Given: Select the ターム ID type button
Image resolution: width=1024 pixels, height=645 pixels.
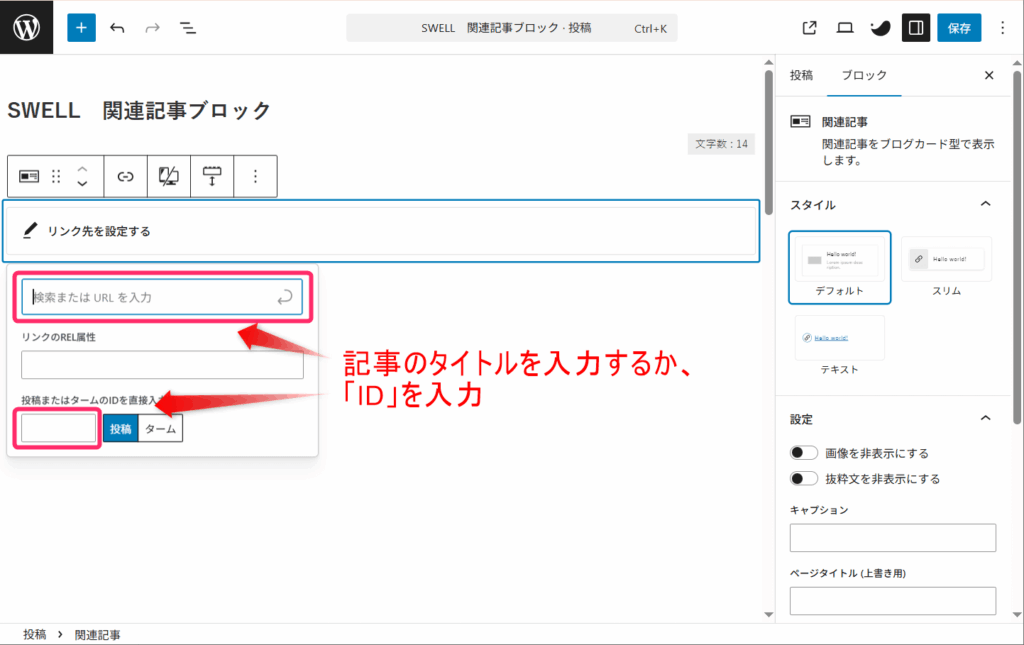Looking at the screenshot, I should point(161,429).
